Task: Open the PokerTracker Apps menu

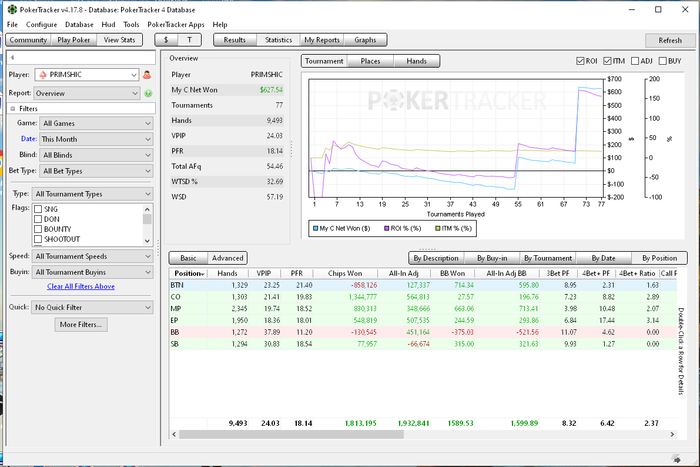Action: [176, 25]
